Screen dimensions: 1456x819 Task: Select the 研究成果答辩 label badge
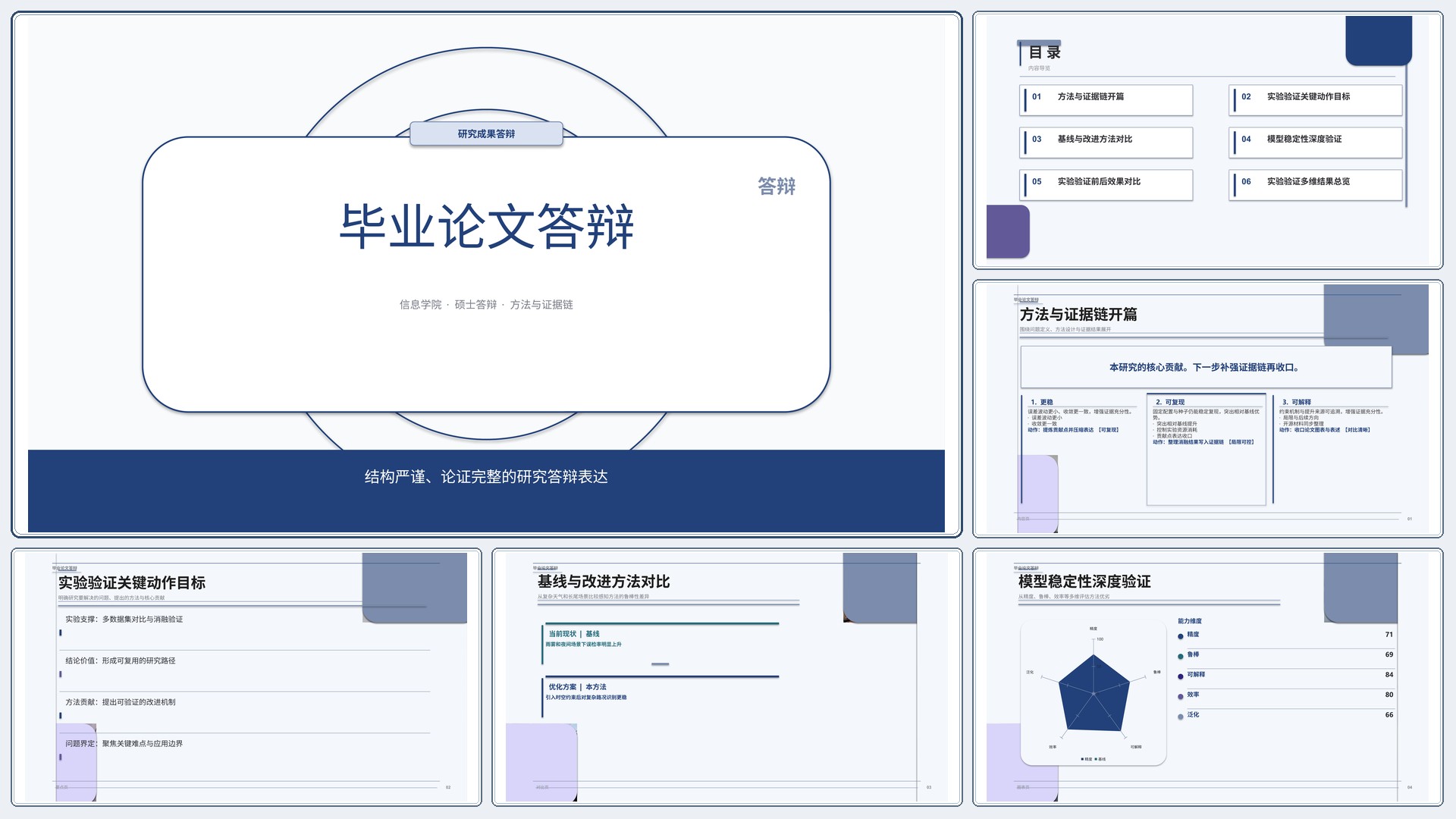pos(486,133)
